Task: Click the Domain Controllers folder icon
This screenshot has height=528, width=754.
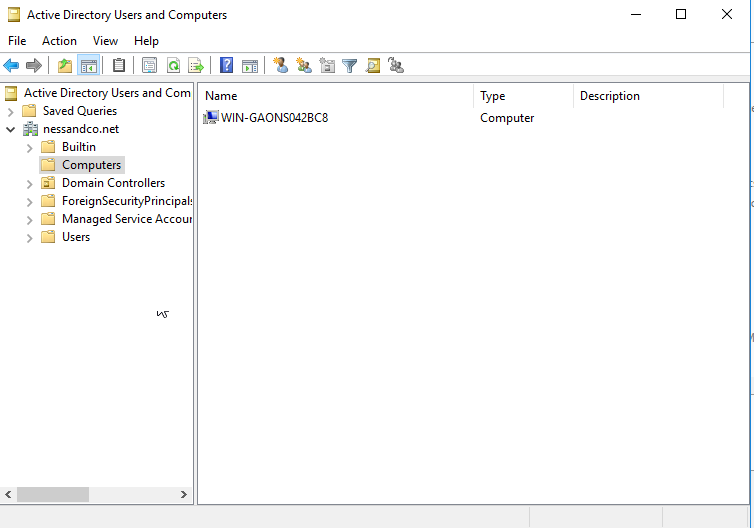Action: coord(48,183)
